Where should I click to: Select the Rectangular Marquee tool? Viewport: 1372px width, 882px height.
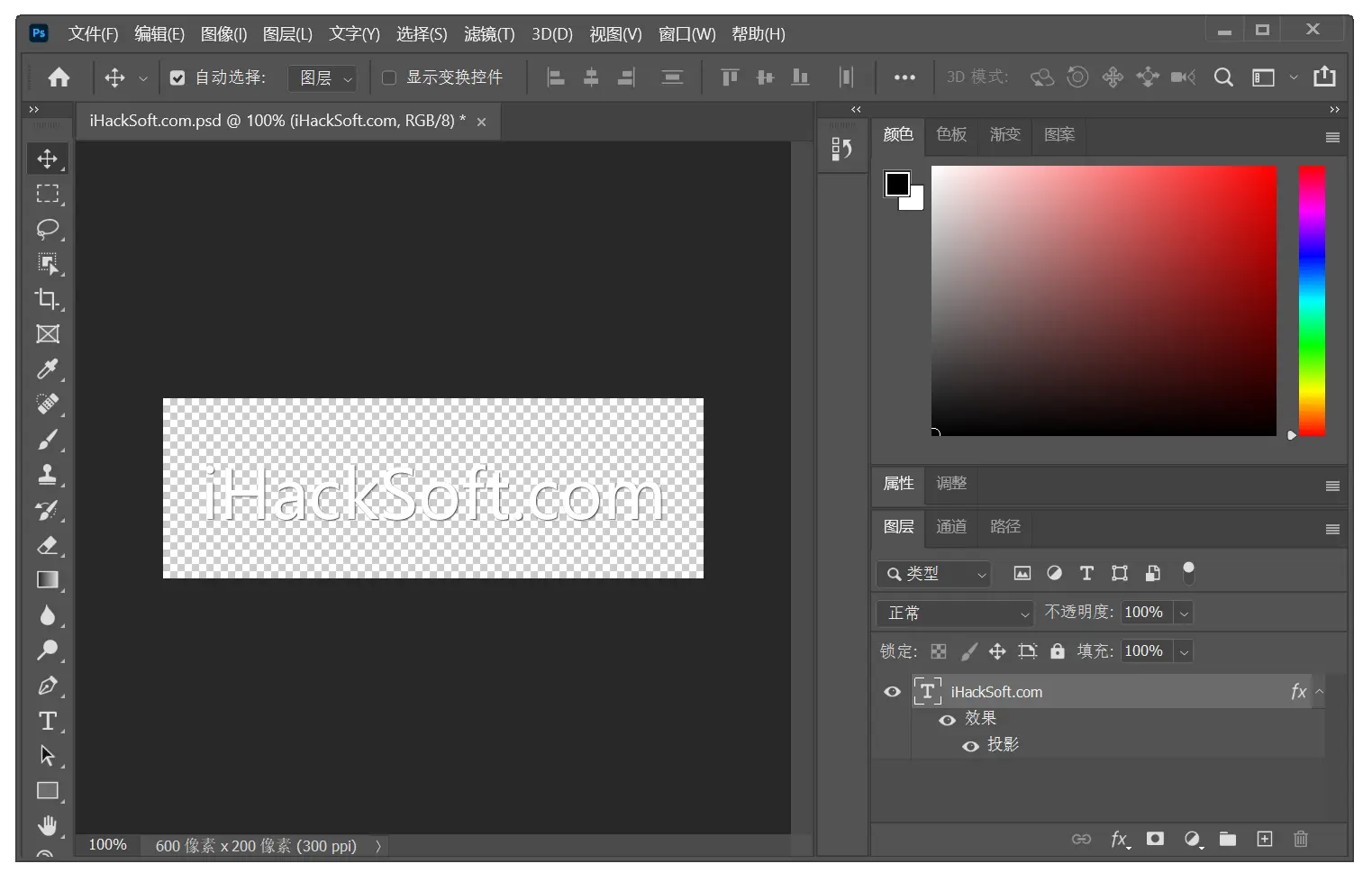48,194
